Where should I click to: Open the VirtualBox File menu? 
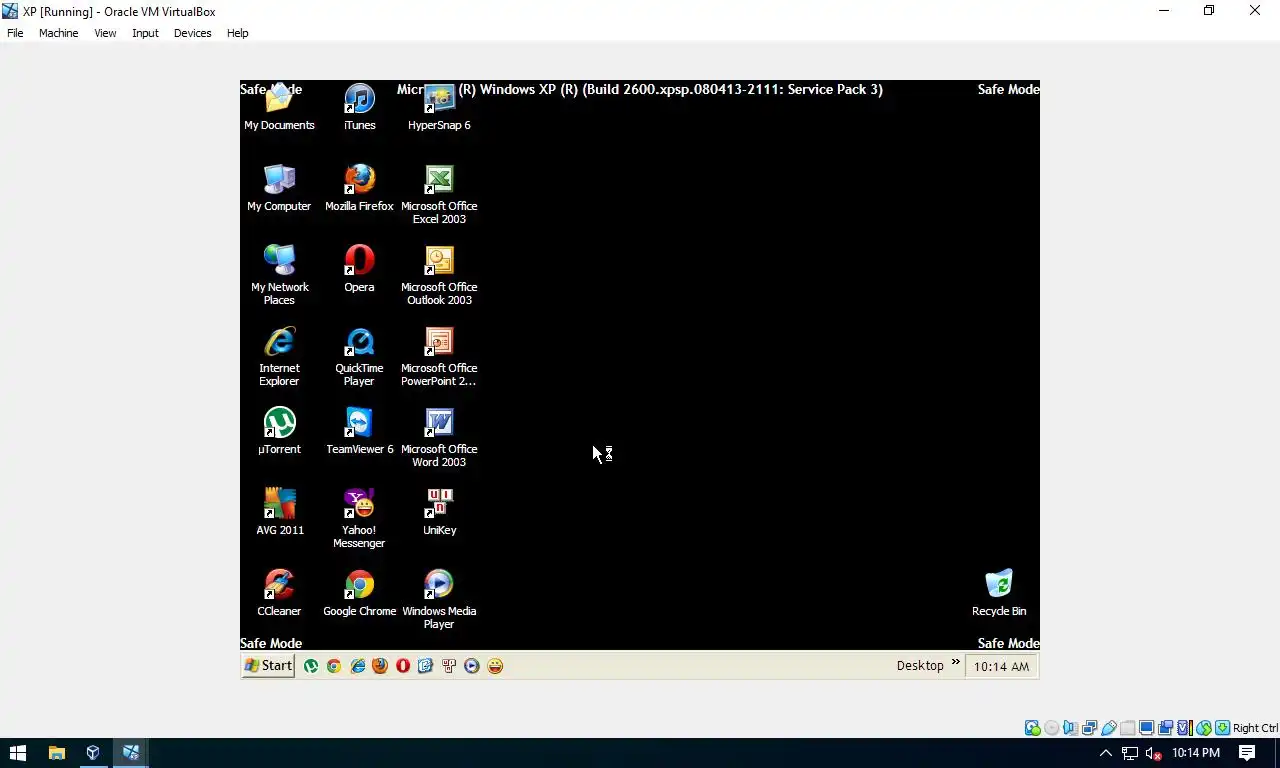15,33
